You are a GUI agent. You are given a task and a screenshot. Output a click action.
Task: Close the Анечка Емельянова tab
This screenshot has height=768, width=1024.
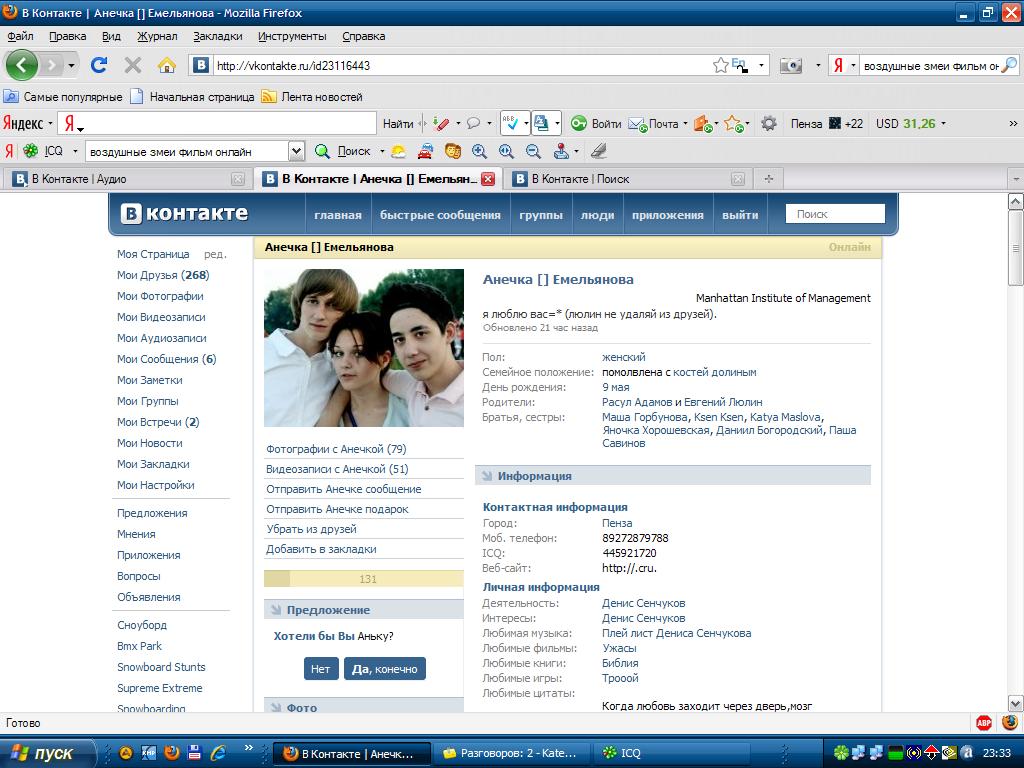pos(488,179)
